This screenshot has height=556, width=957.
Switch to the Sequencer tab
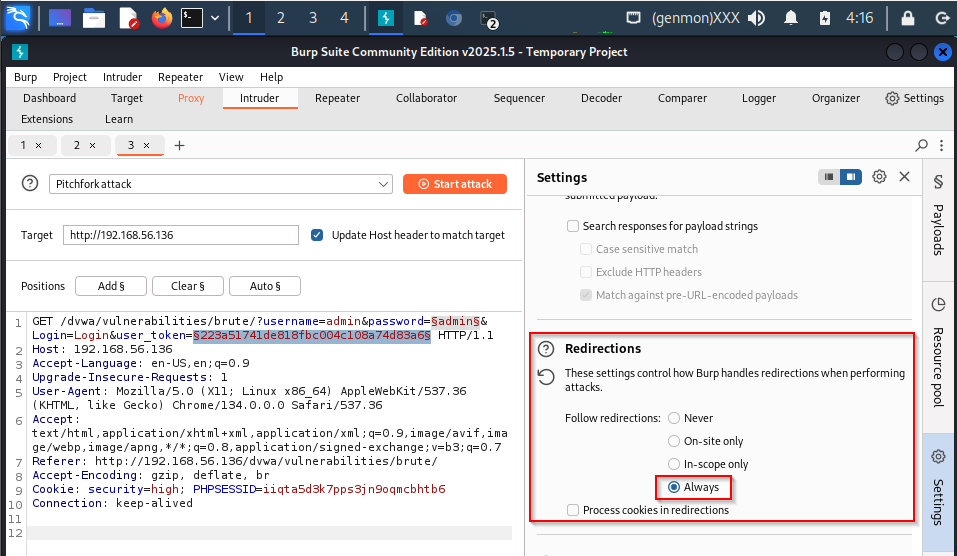pos(519,98)
